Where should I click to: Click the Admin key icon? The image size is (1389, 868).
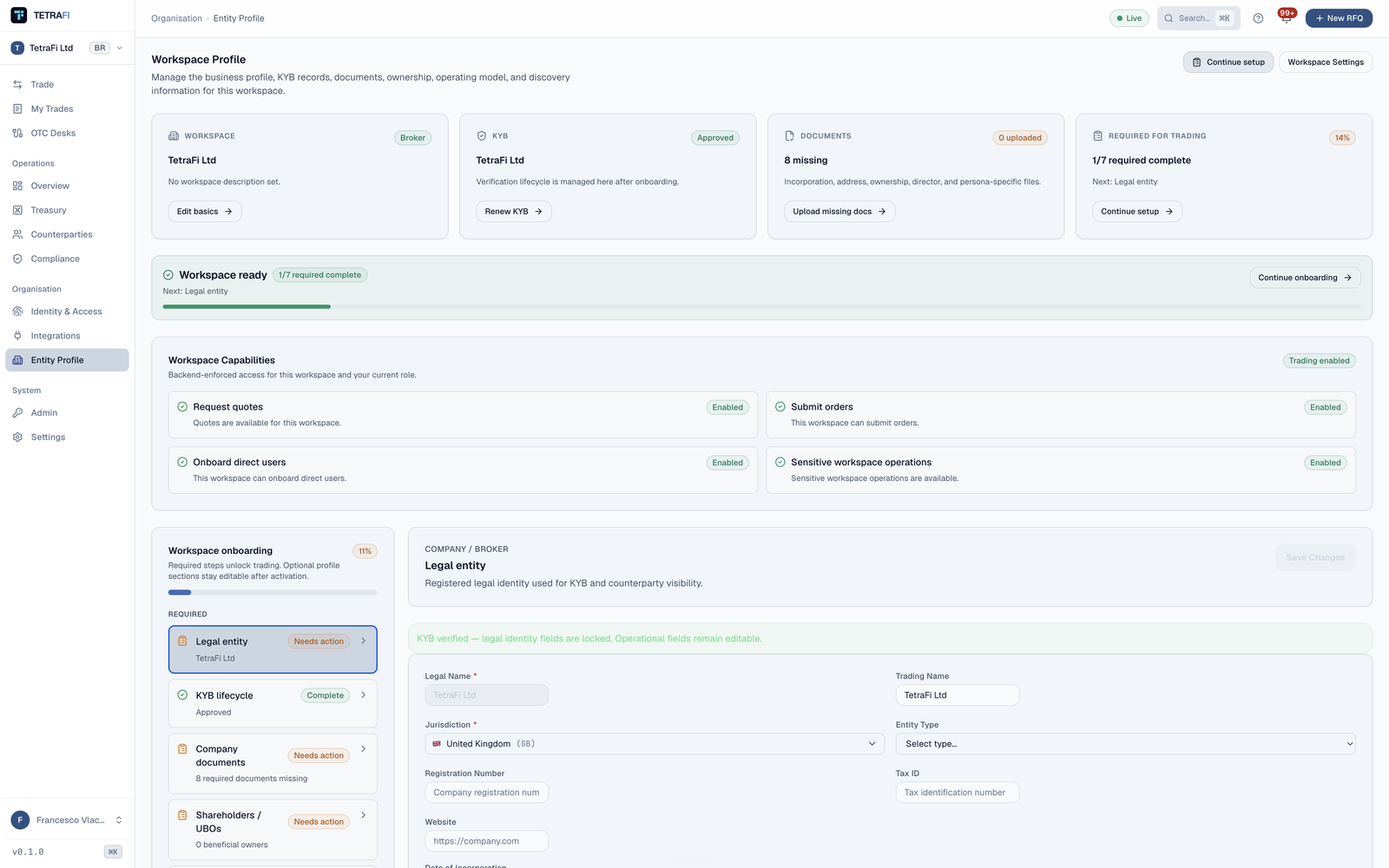(x=17, y=413)
